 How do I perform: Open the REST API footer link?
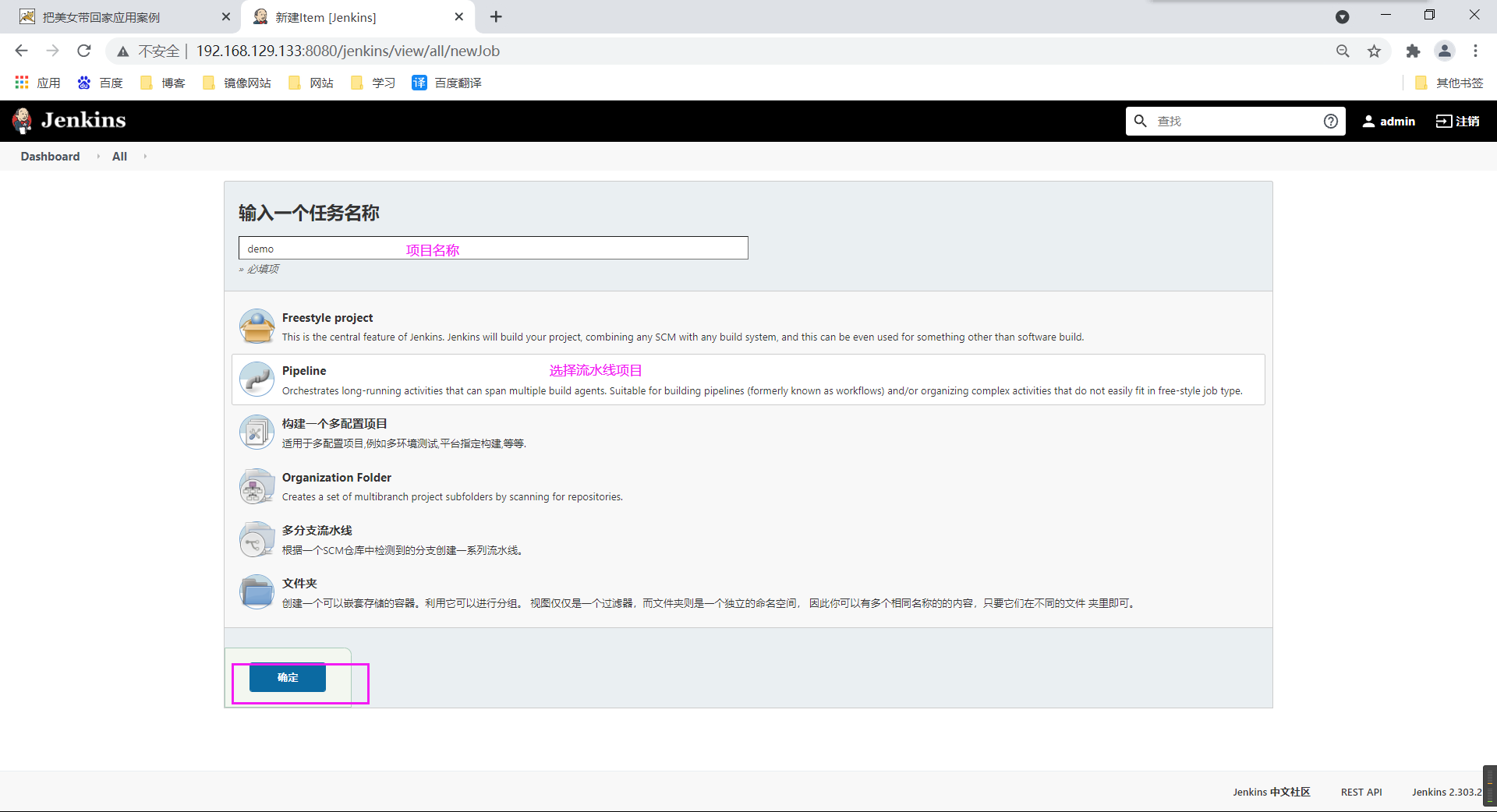pos(1361,792)
